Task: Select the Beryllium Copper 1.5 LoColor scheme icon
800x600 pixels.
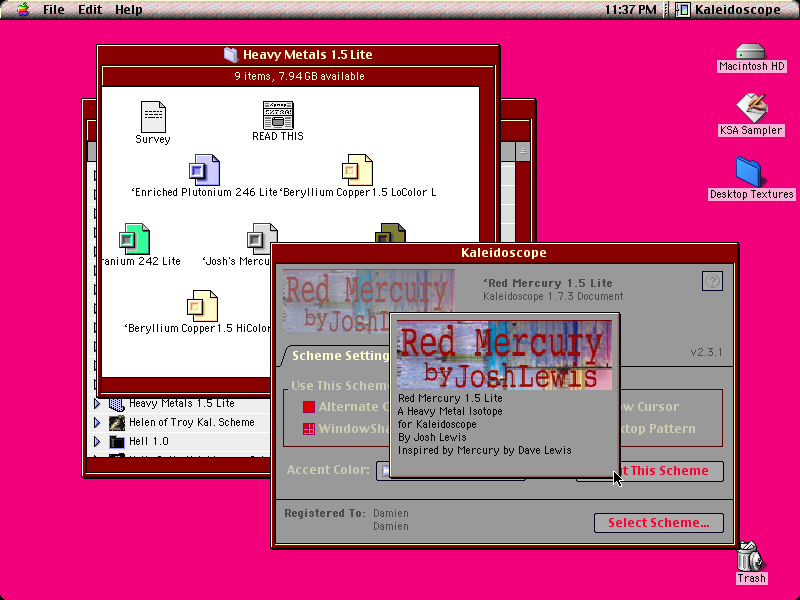Action: pyautogui.click(x=357, y=170)
